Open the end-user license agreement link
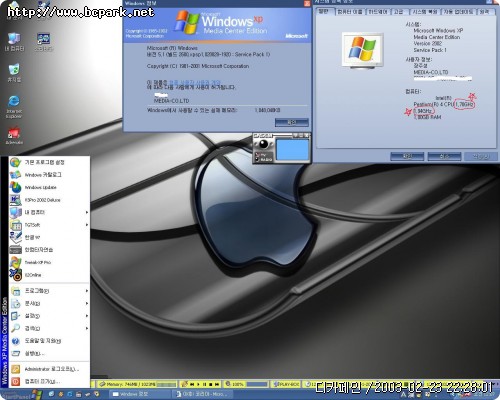 click(195, 82)
